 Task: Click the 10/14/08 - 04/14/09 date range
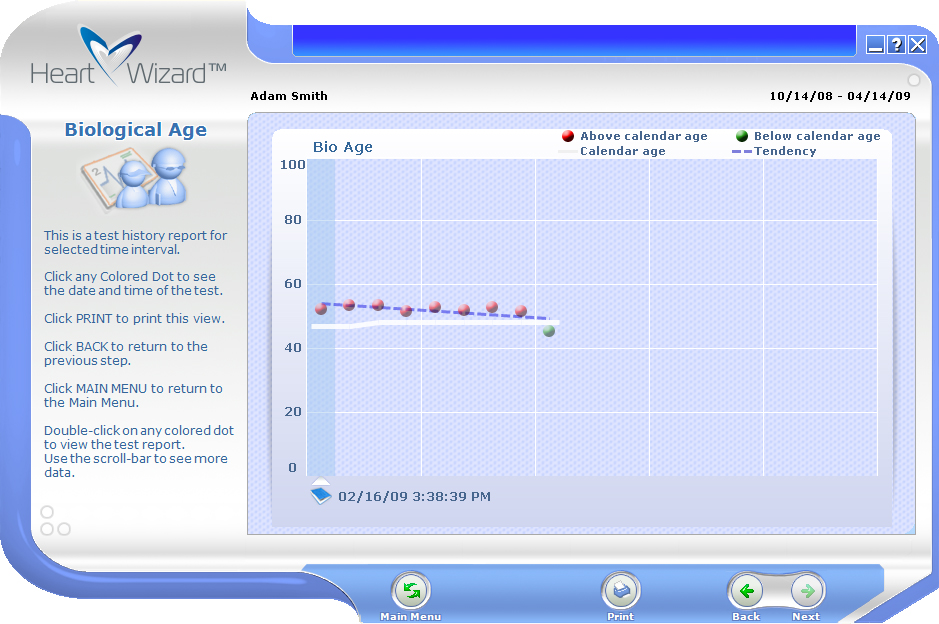click(x=839, y=96)
